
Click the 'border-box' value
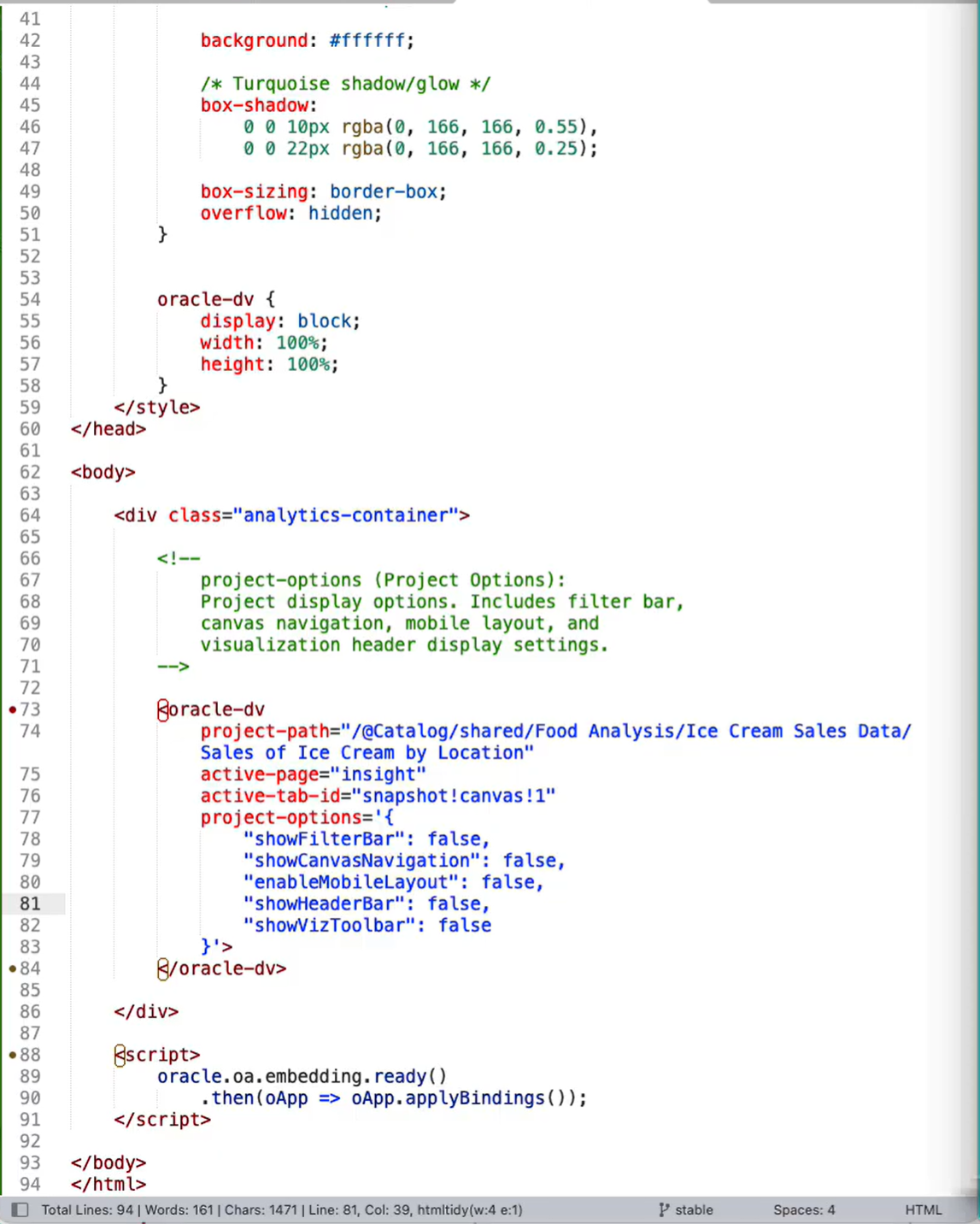[x=384, y=191]
